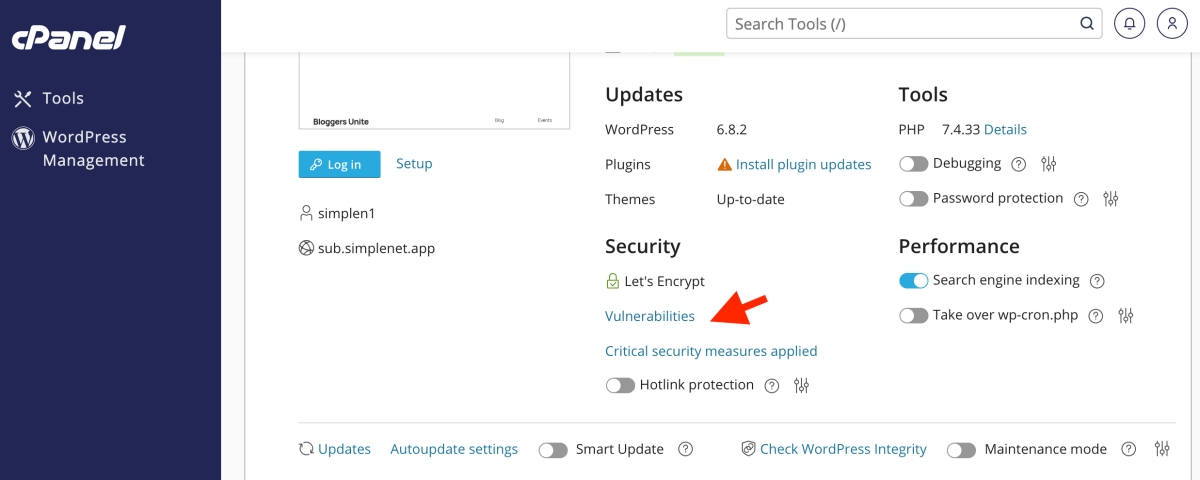
Task: Open Debugging settings sliders icon
Action: pos(1049,164)
